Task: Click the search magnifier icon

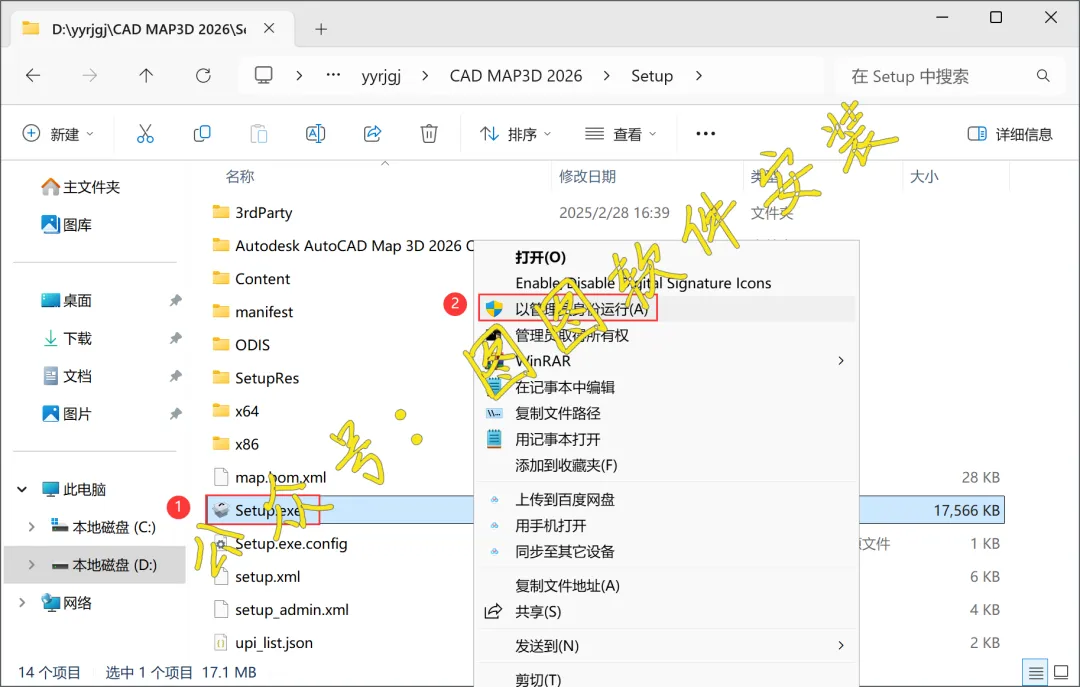Action: (x=1043, y=76)
